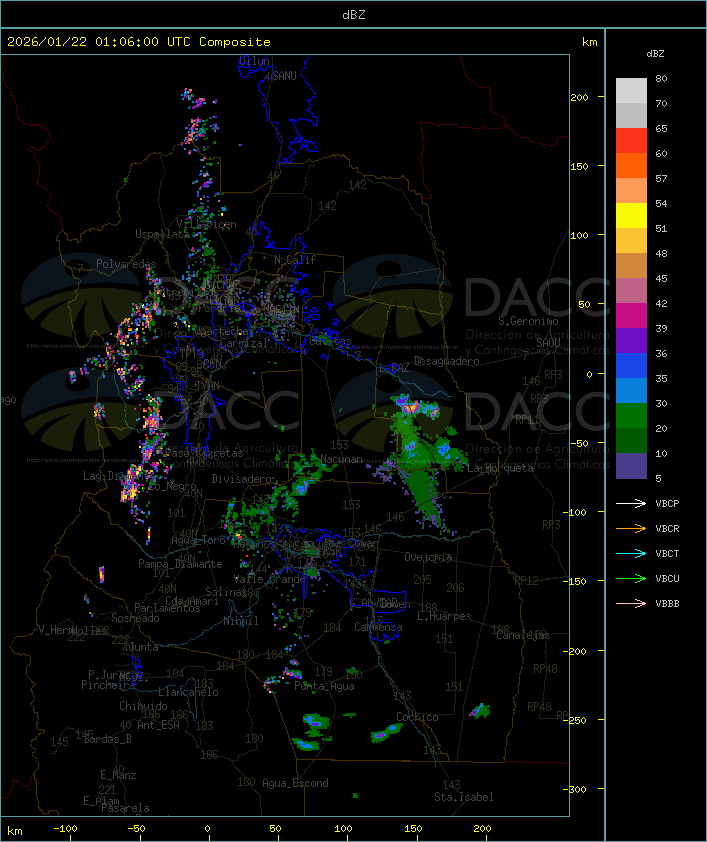Click the white VBCP arrow icon
The image size is (707, 842).
click(x=631, y=503)
